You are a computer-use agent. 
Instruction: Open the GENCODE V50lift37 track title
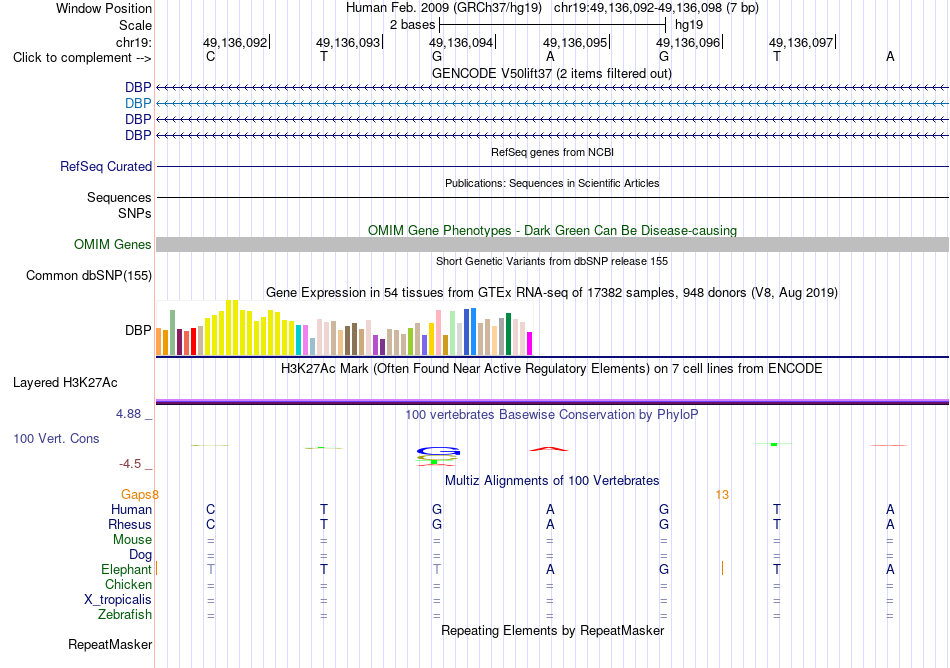[x=552, y=73]
